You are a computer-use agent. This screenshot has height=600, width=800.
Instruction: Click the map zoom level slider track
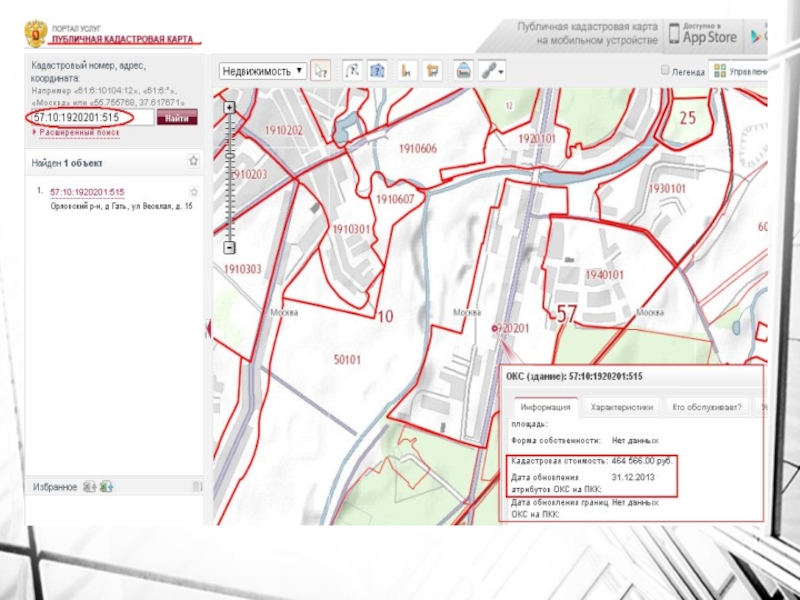(x=230, y=175)
